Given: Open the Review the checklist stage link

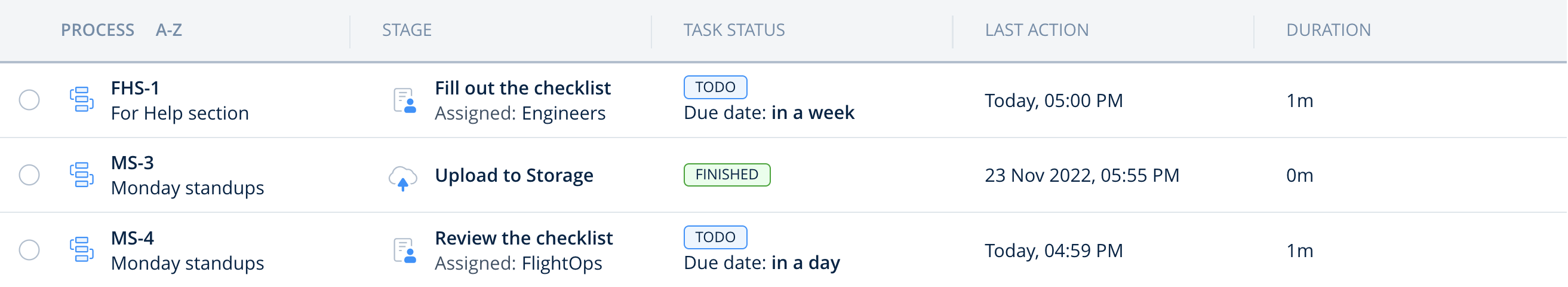Looking at the screenshot, I should pyautogui.click(x=524, y=238).
